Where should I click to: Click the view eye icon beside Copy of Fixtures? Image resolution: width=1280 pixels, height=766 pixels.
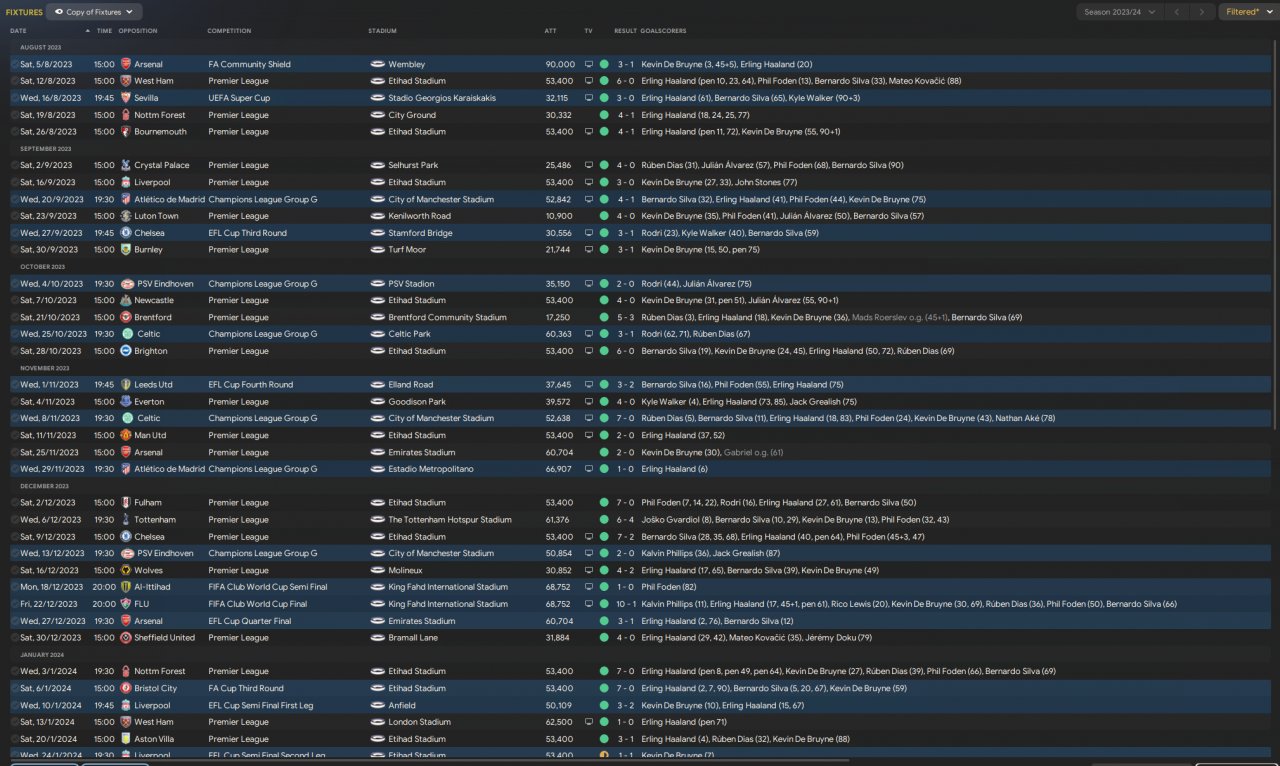click(x=58, y=12)
